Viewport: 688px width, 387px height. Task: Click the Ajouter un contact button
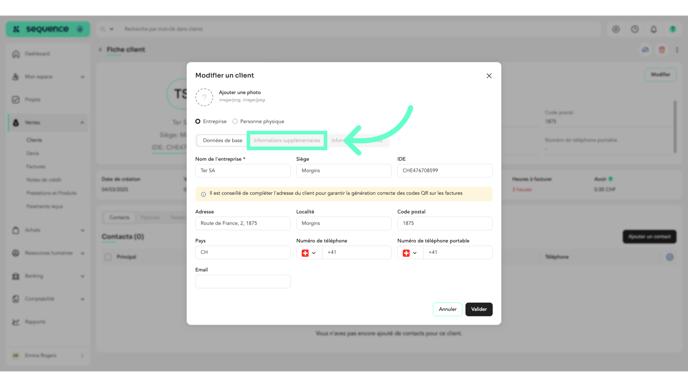coord(649,237)
